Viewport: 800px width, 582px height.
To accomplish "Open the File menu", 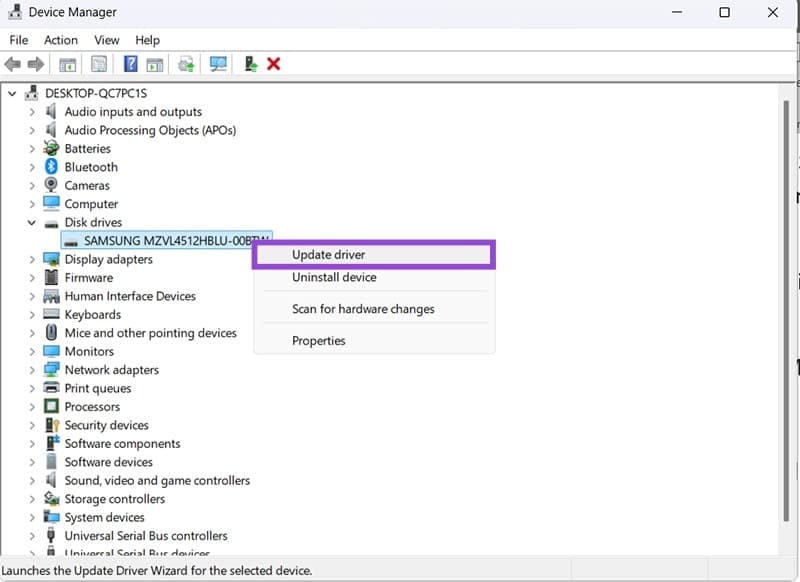I will tap(18, 40).
